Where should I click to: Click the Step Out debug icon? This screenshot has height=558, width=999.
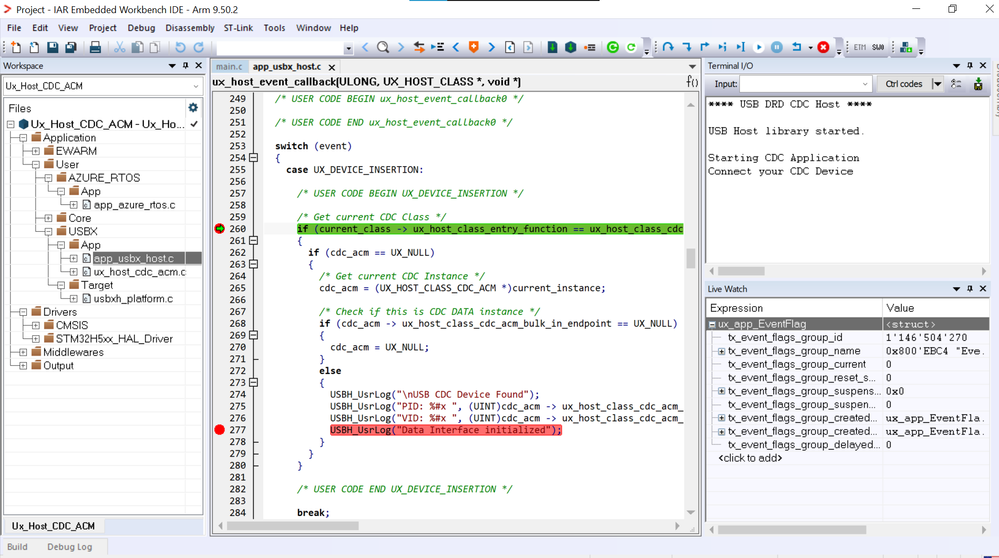point(704,47)
